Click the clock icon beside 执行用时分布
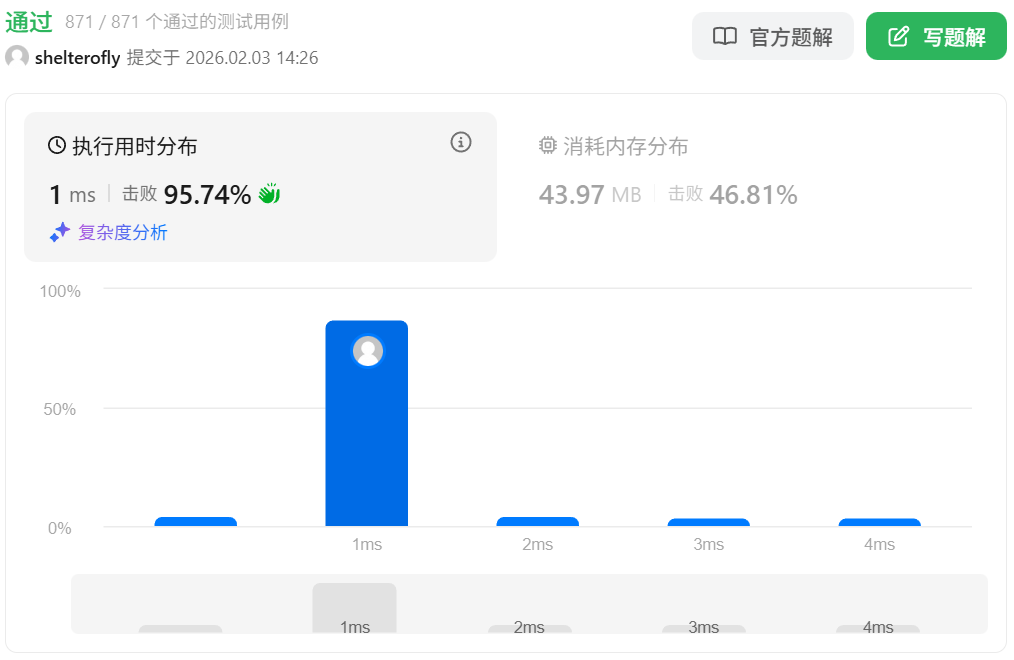The image size is (1014, 660). (57, 146)
